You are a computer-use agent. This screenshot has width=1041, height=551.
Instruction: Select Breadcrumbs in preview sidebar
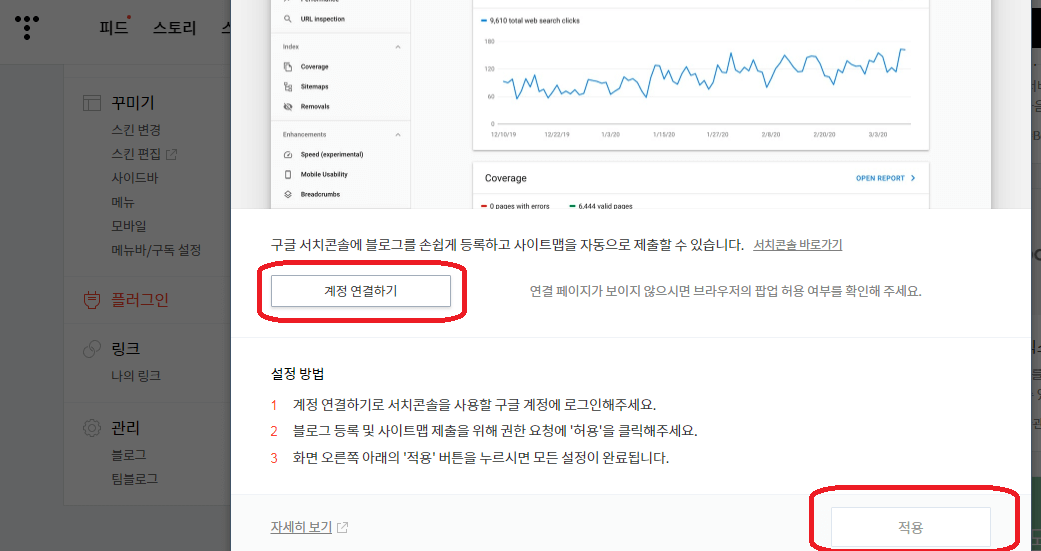point(321,195)
